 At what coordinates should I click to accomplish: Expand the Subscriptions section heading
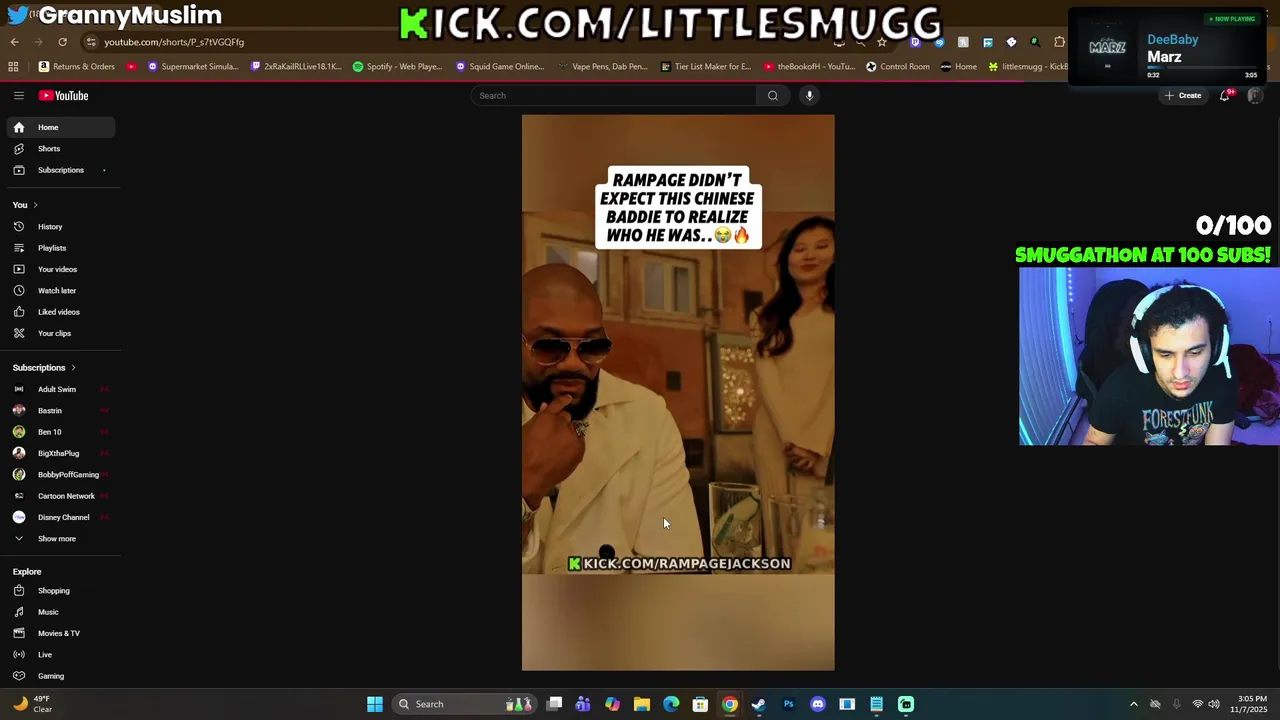coord(44,368)
